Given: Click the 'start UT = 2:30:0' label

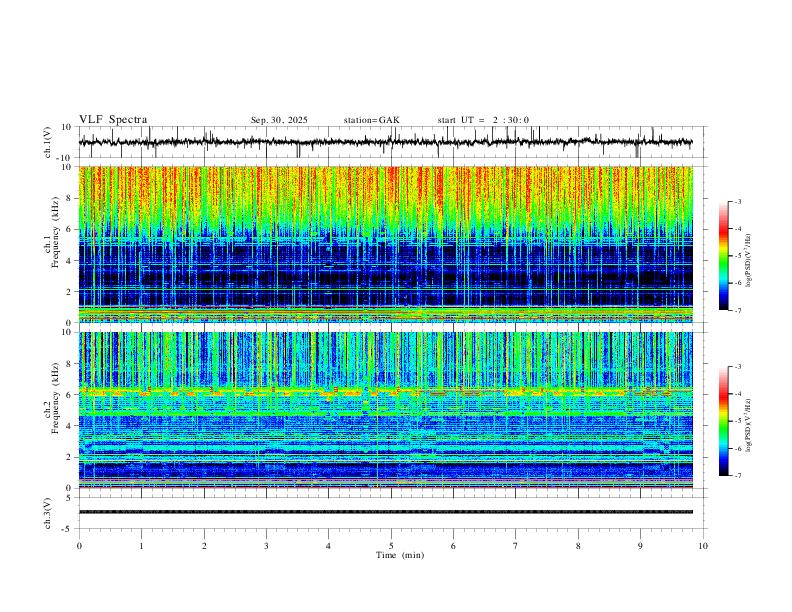Looking at the screenshot, I should 483,120.
